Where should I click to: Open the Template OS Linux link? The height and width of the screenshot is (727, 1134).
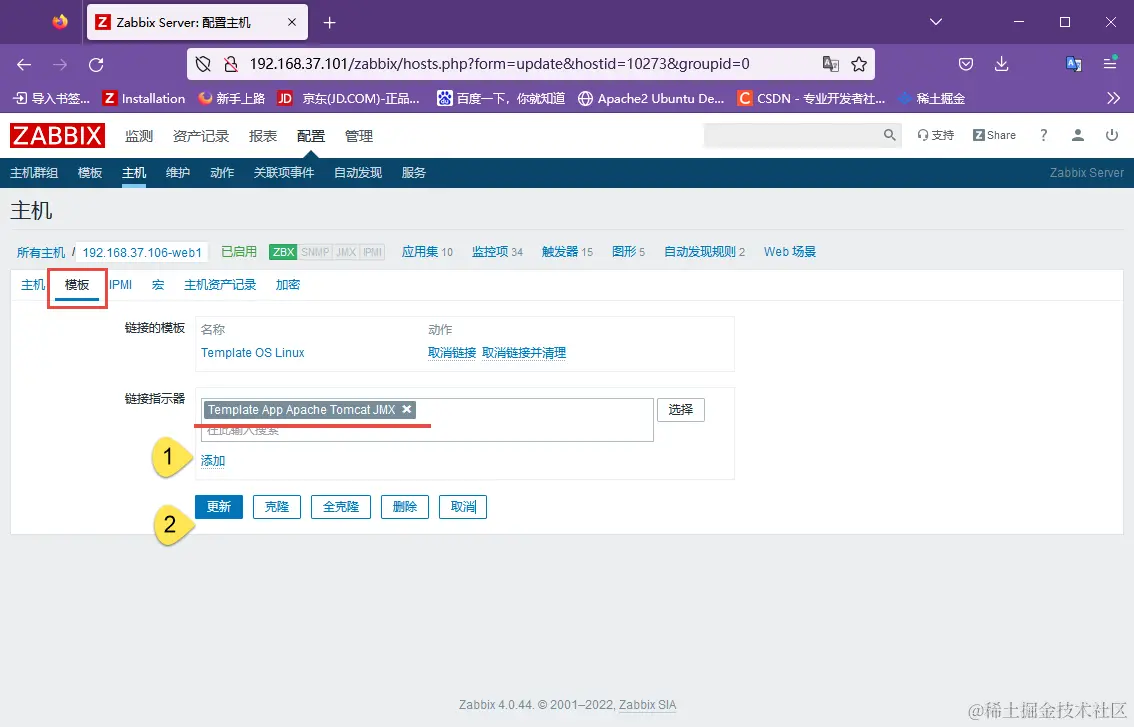tap(252, 352)
